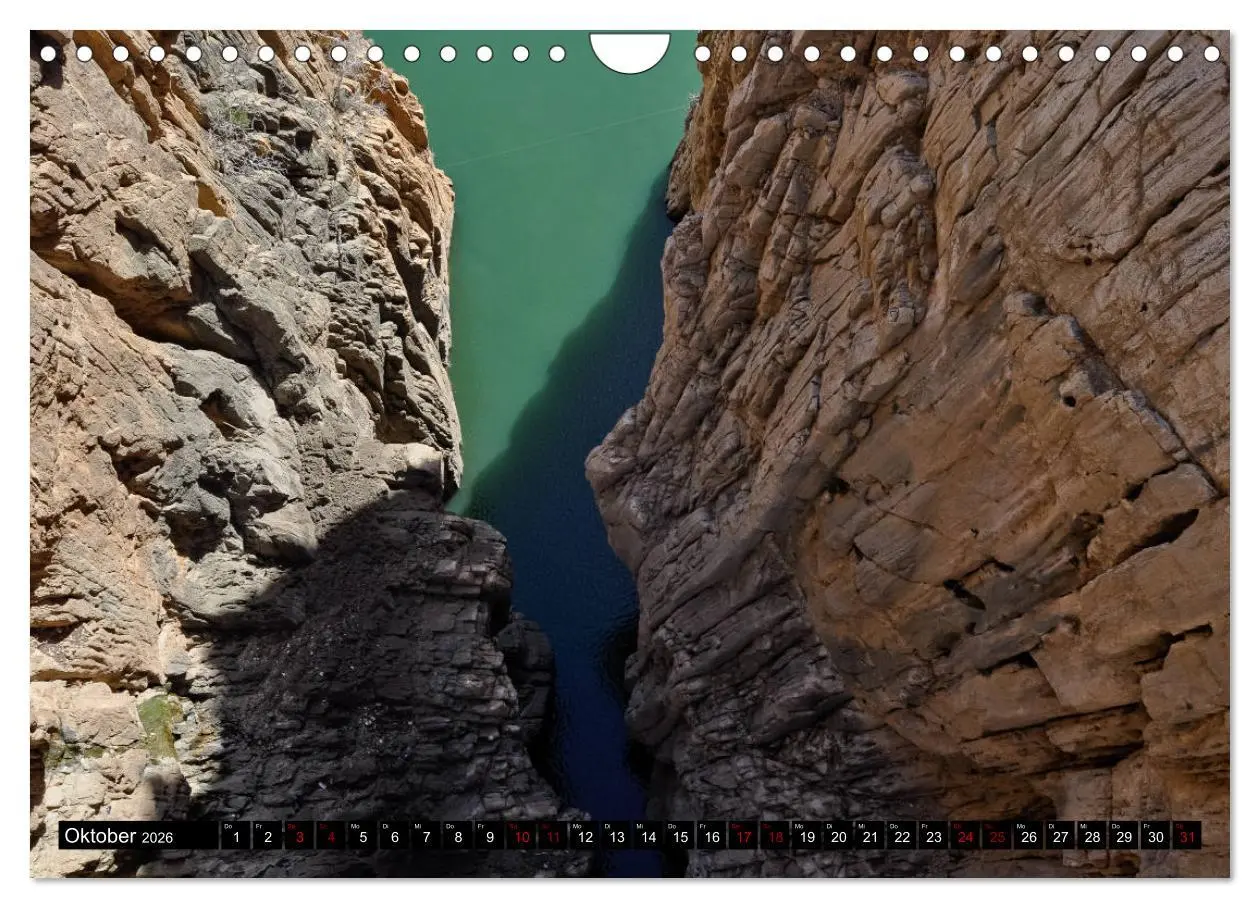Select day 1 in the calendar strip

(236, 836)
